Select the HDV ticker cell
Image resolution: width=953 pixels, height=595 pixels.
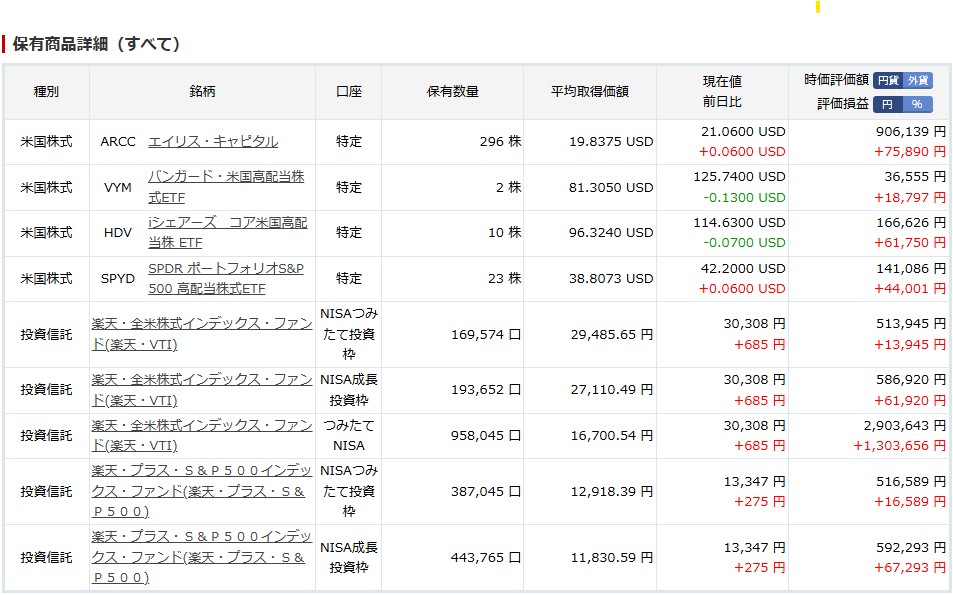click(118, 233)
